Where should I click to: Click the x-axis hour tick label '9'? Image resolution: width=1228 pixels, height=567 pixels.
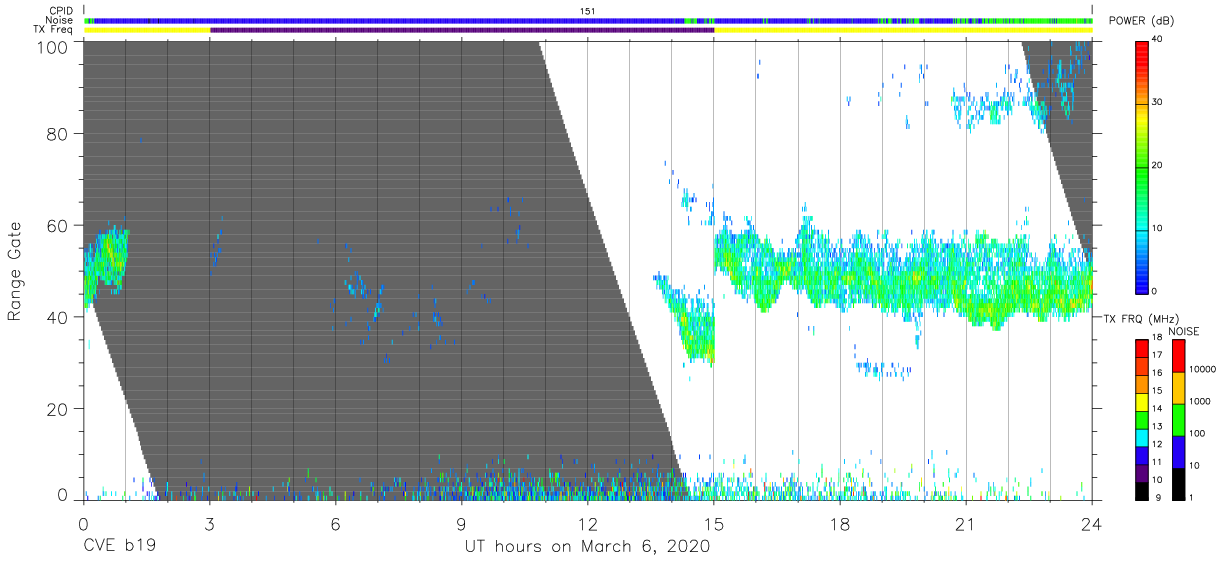pos(462,523)
